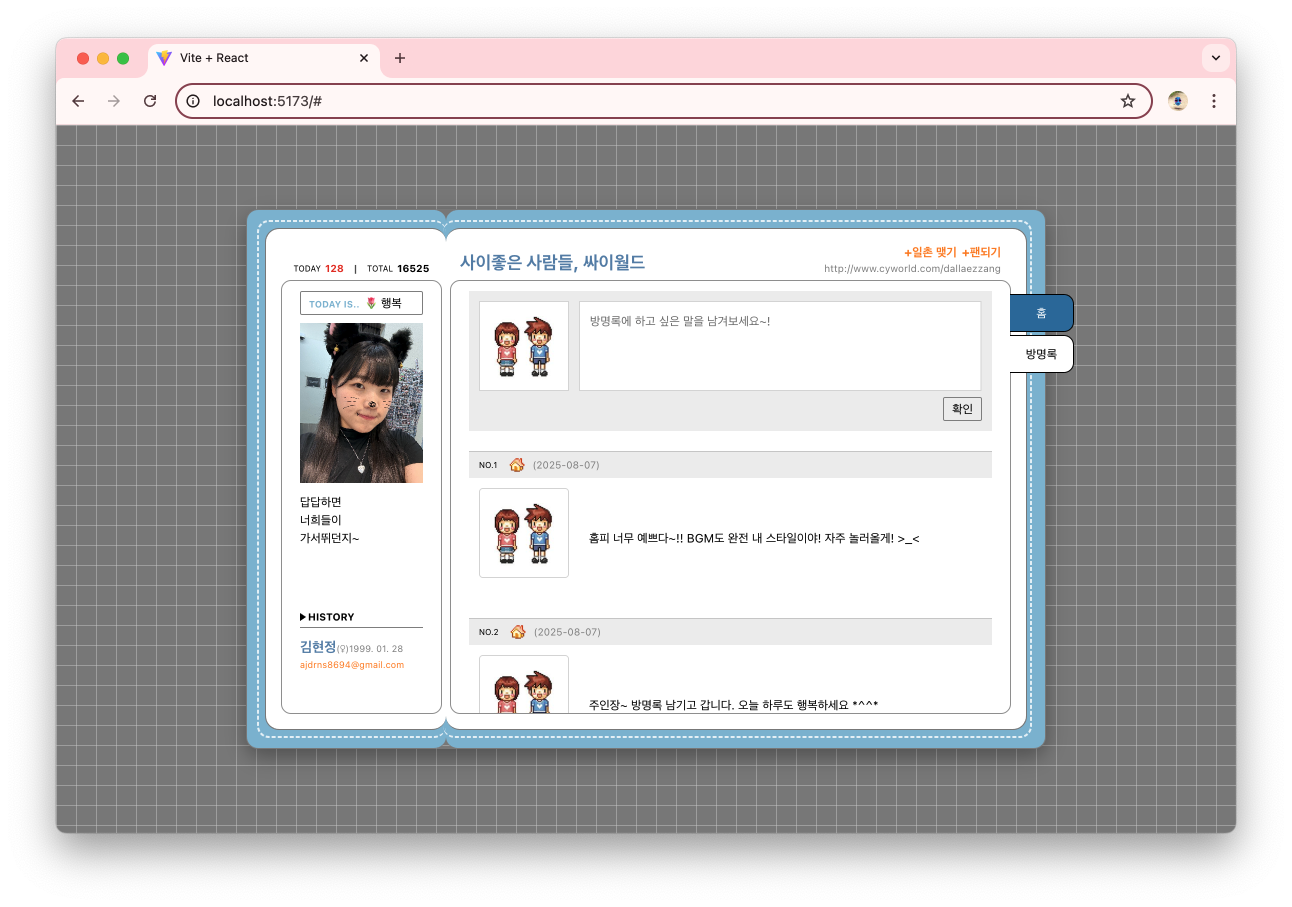Switch to the 홈 tab
The width and height of the screenshot is (1292, 907).
point(1041,313)
